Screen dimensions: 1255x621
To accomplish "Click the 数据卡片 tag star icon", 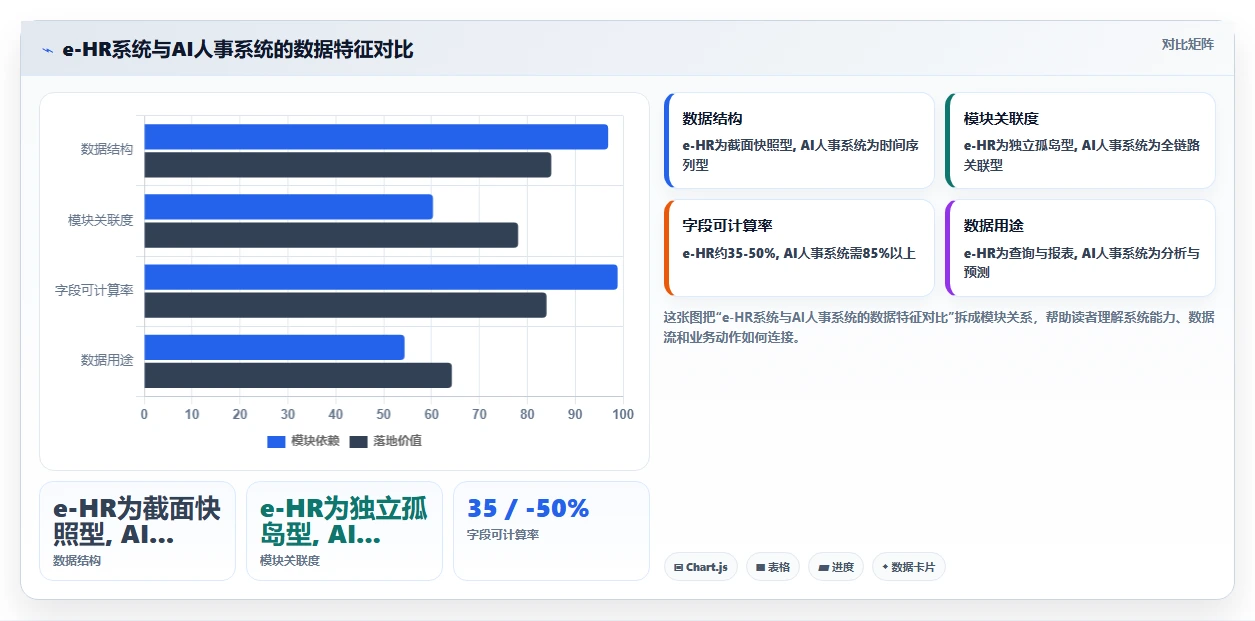I will (885, 567).
